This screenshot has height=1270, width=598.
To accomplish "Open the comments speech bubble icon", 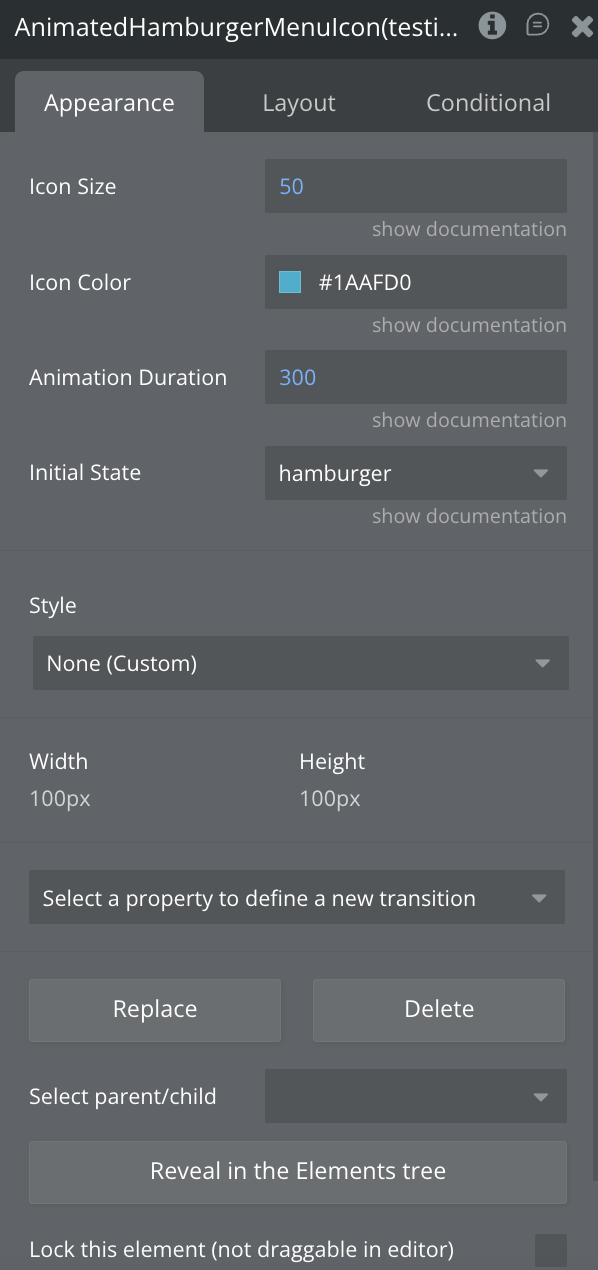I will pos(538,26).
